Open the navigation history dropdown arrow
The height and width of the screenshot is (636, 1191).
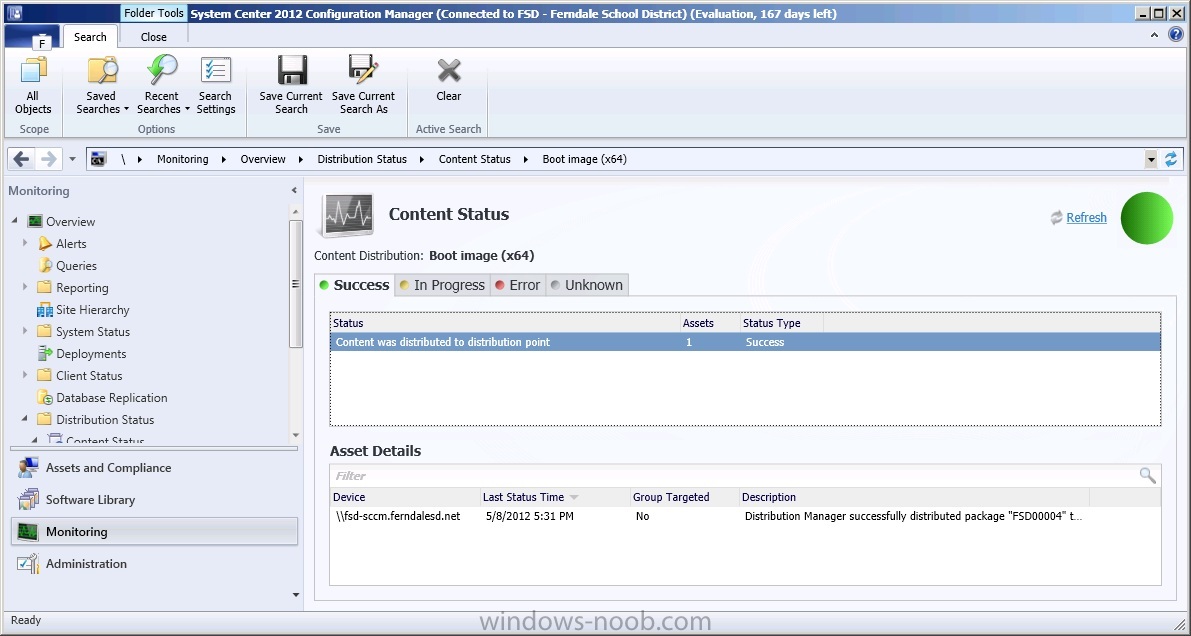(x=72, y=159)
